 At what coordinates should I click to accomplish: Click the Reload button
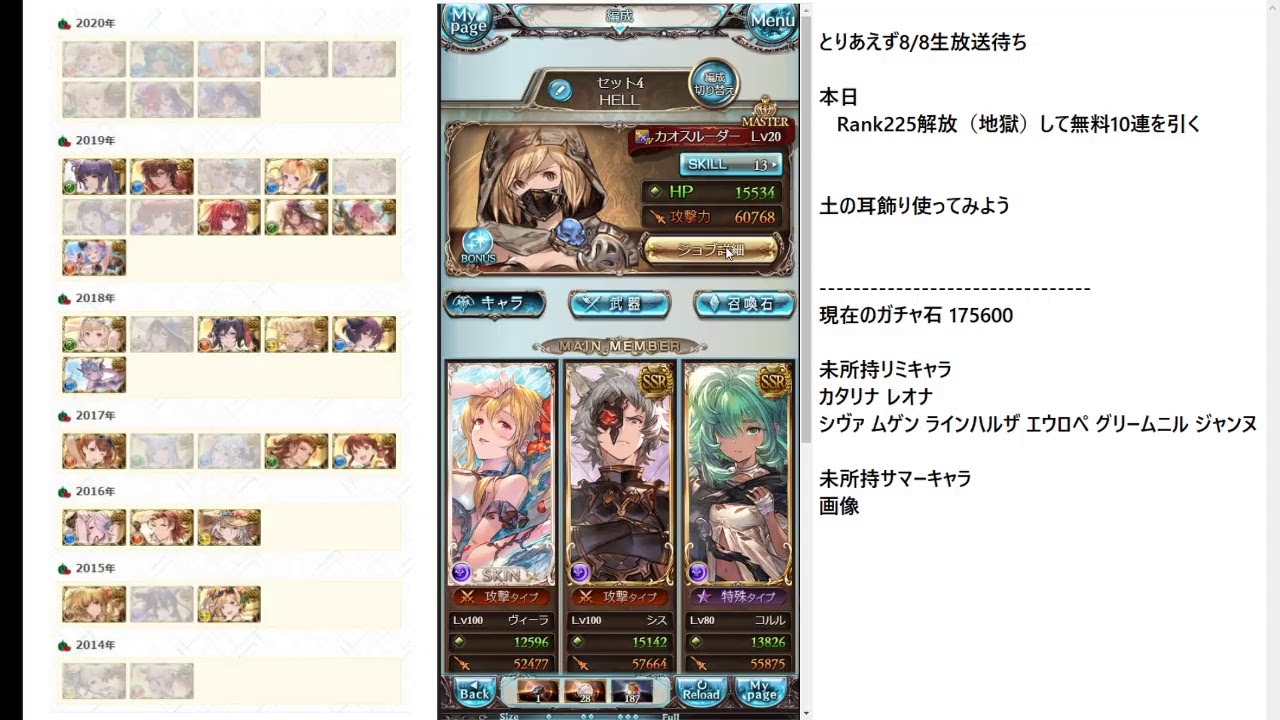pyautogui.click(x=701, y=691)
